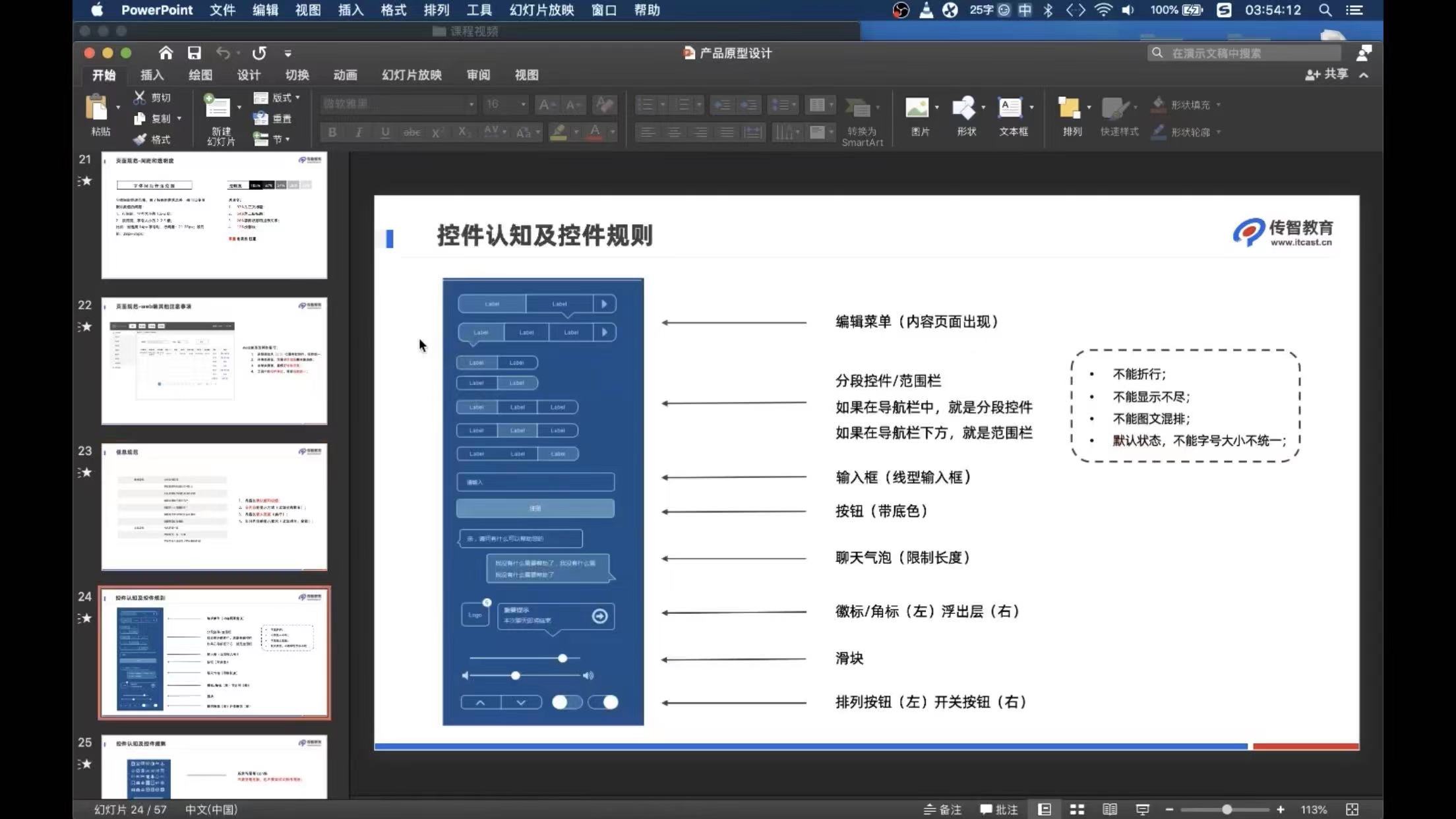Insert a text box with 文本框

[1010, 107]
